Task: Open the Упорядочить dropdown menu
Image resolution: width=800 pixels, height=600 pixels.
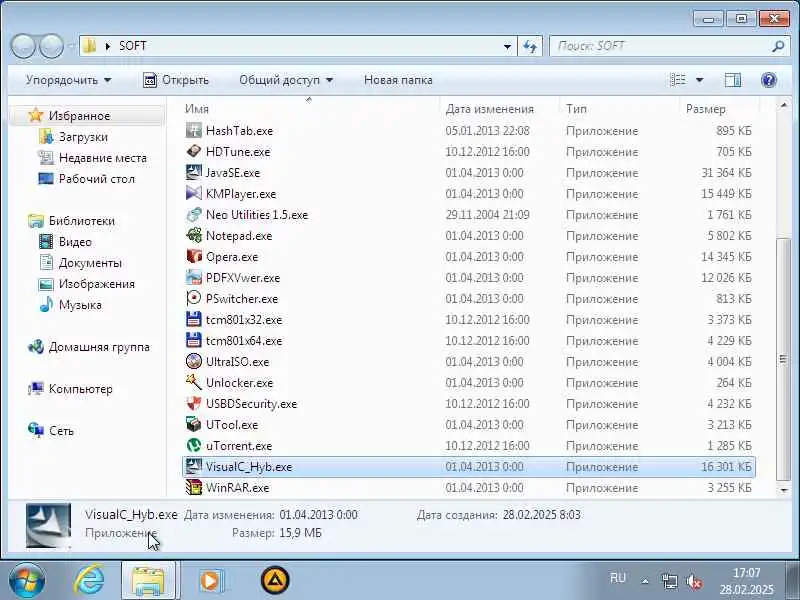Action: (68, 80)
